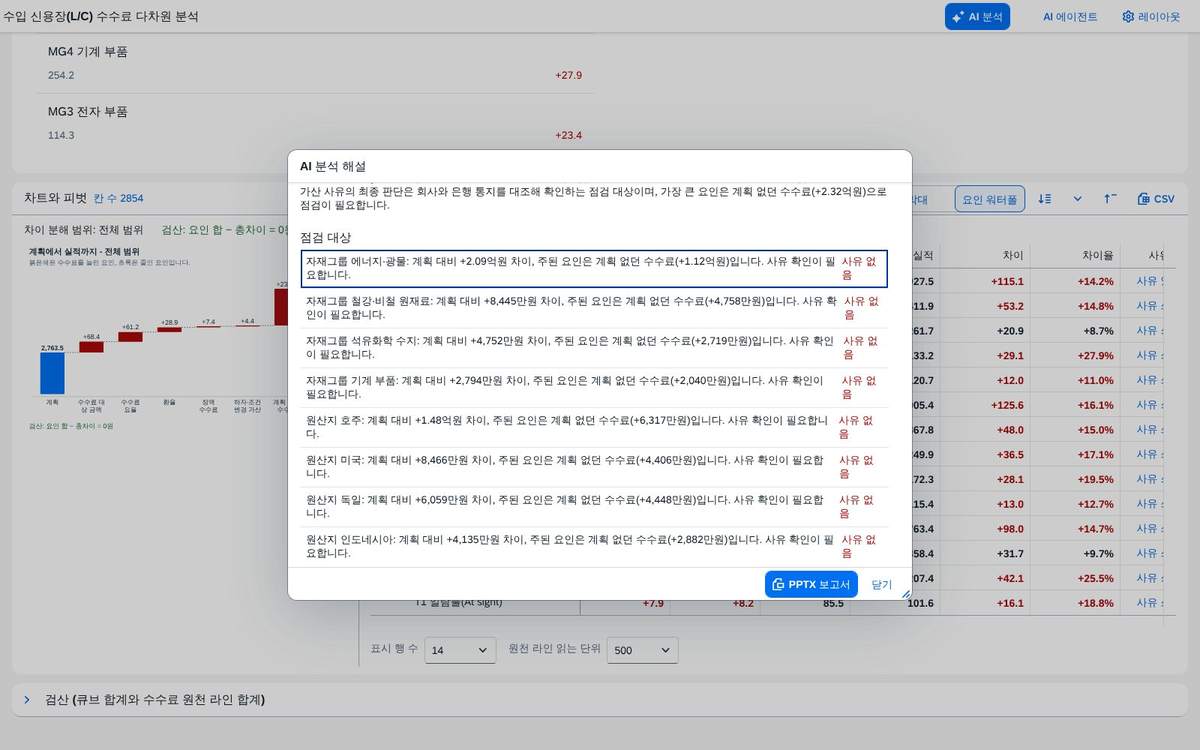
Task: Open the chevron dropdown next to sort icon
Action: (x=1078, y=199)
